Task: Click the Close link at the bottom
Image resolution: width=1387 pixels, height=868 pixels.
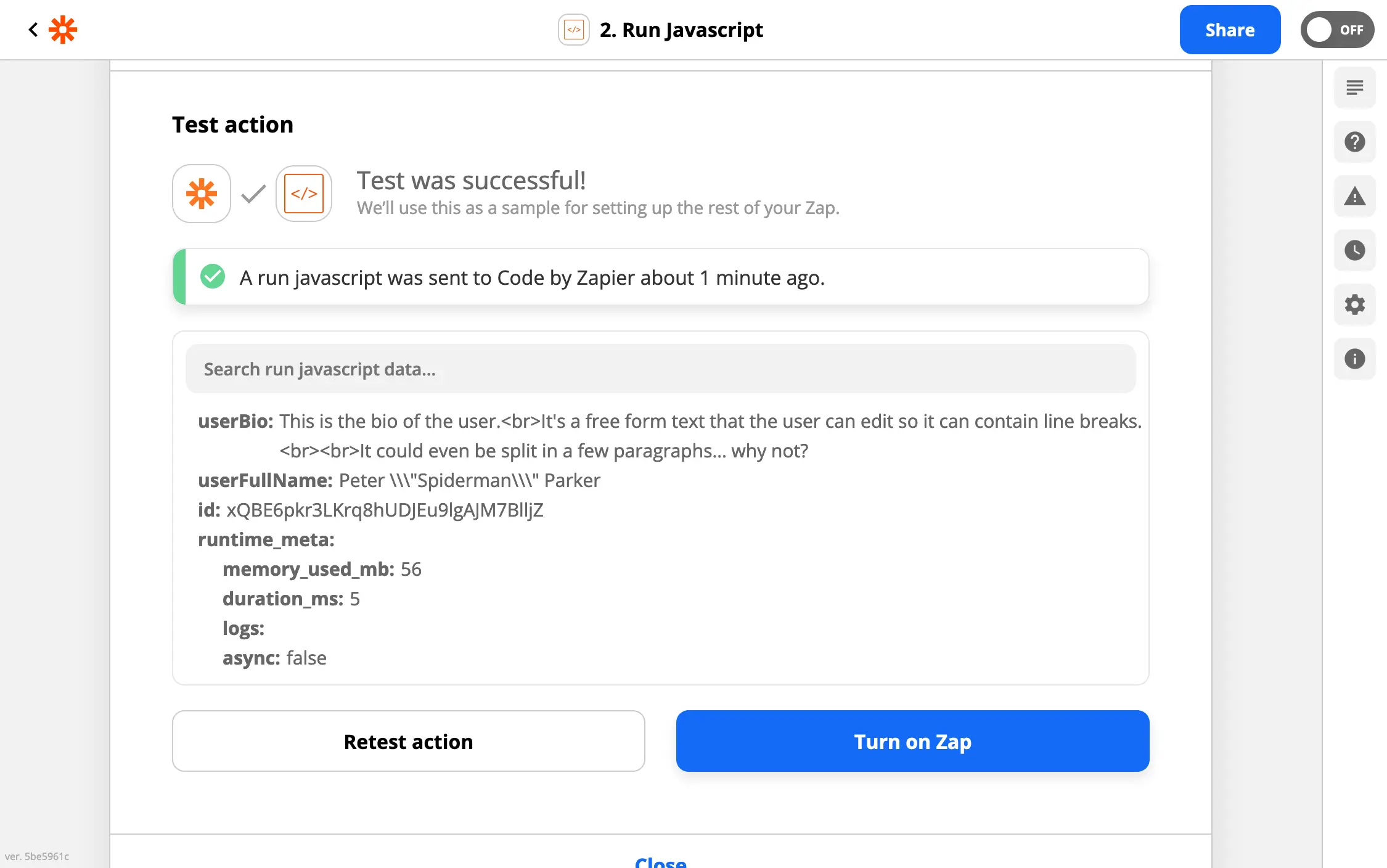Action: [x=660, y=862]
